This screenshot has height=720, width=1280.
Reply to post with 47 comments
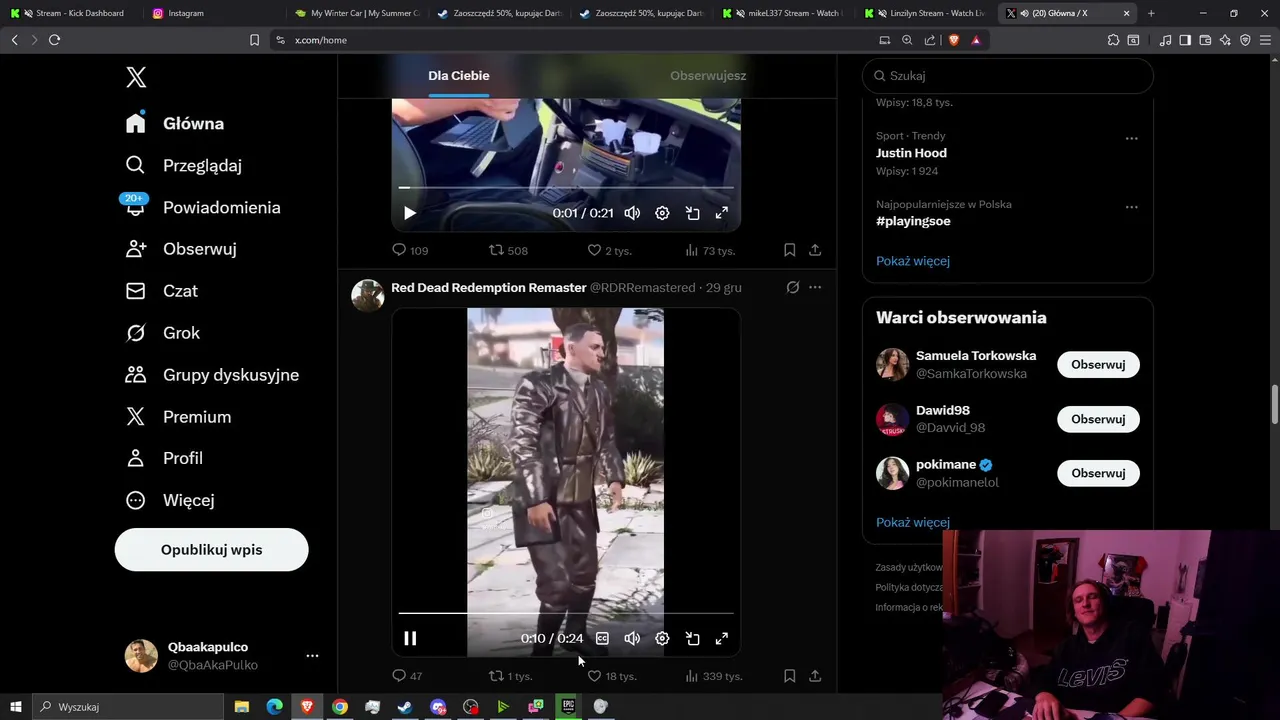click(x=407, y=676)
